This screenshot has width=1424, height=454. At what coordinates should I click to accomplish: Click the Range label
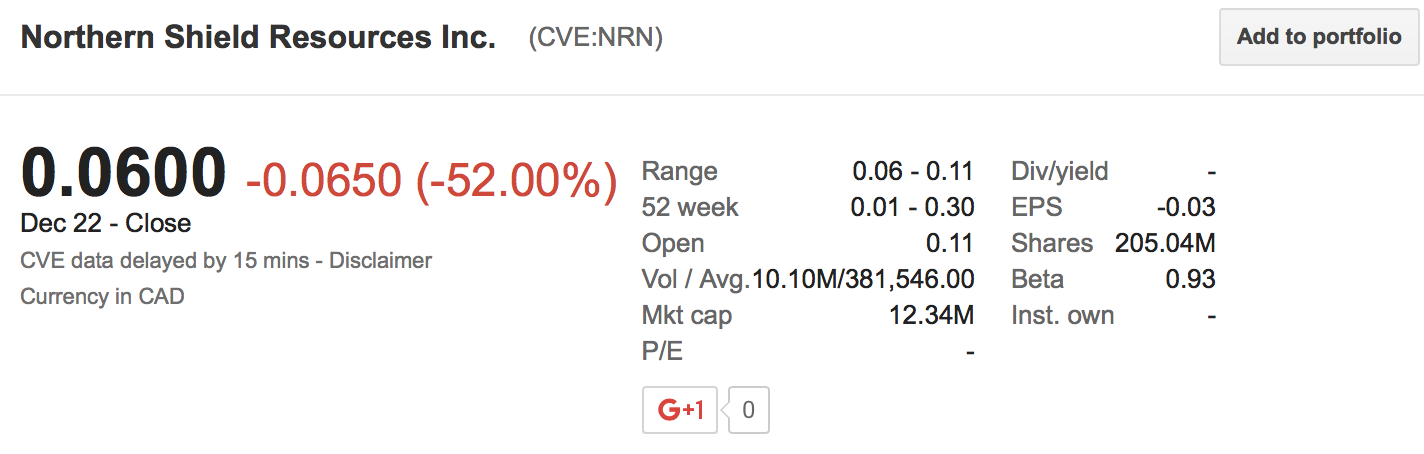(x=679, y=171)
